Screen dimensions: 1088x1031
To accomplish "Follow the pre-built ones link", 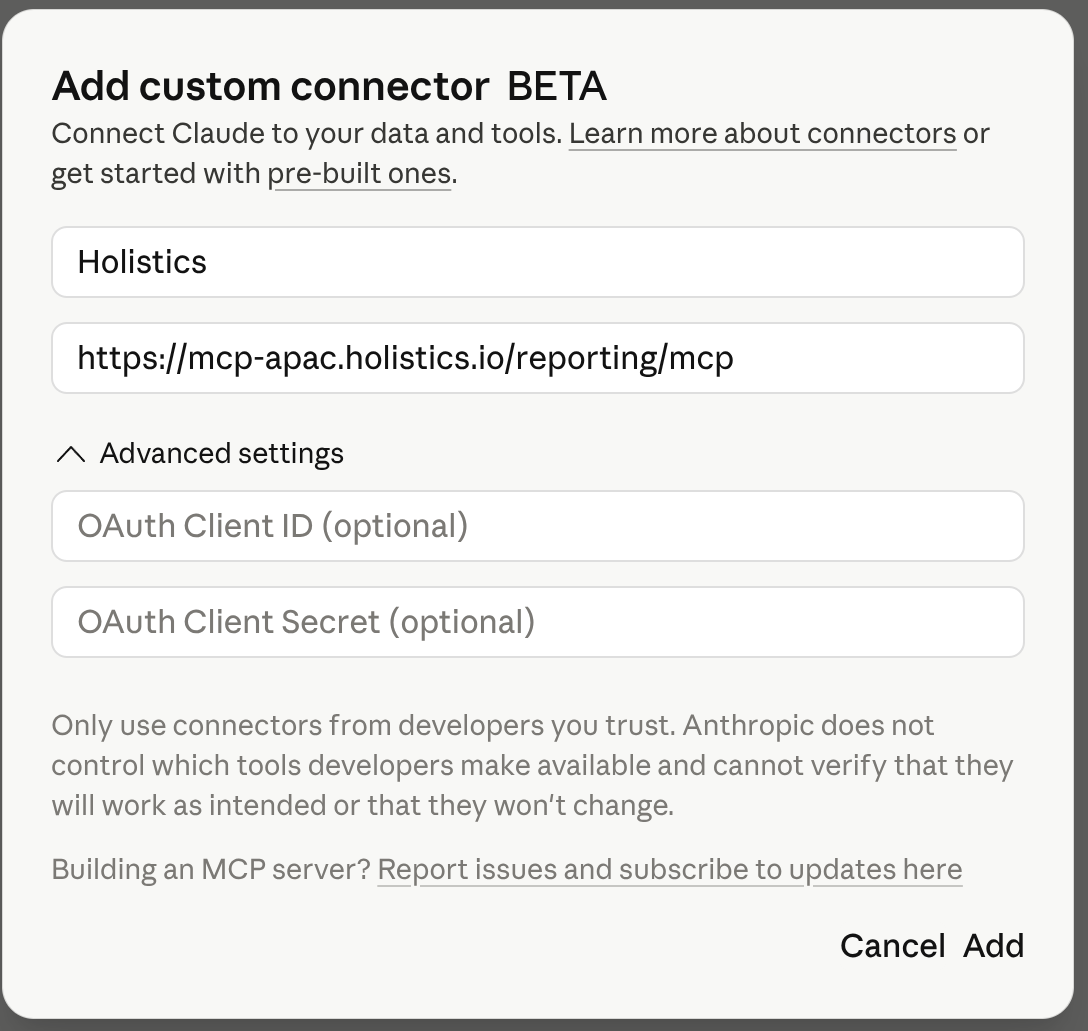I will tap(359, 174).
